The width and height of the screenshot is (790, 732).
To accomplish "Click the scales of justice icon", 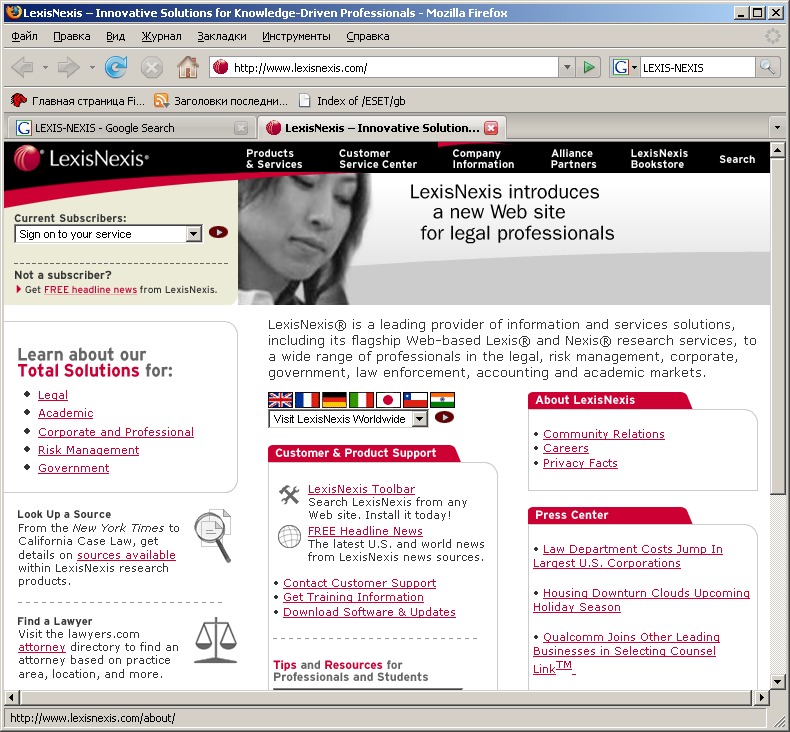I will click(216, 640).
